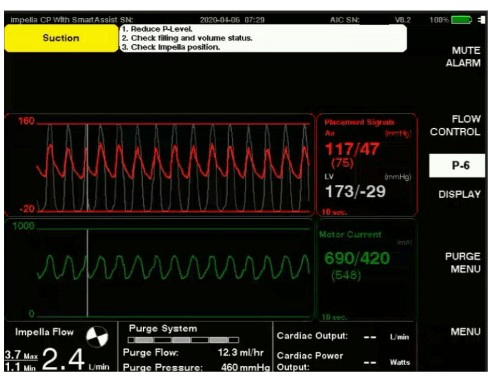Screen dimensions: 489x384
Task: Click the spinning Impella pump rotor icon
Action: [x=97, y=336]
